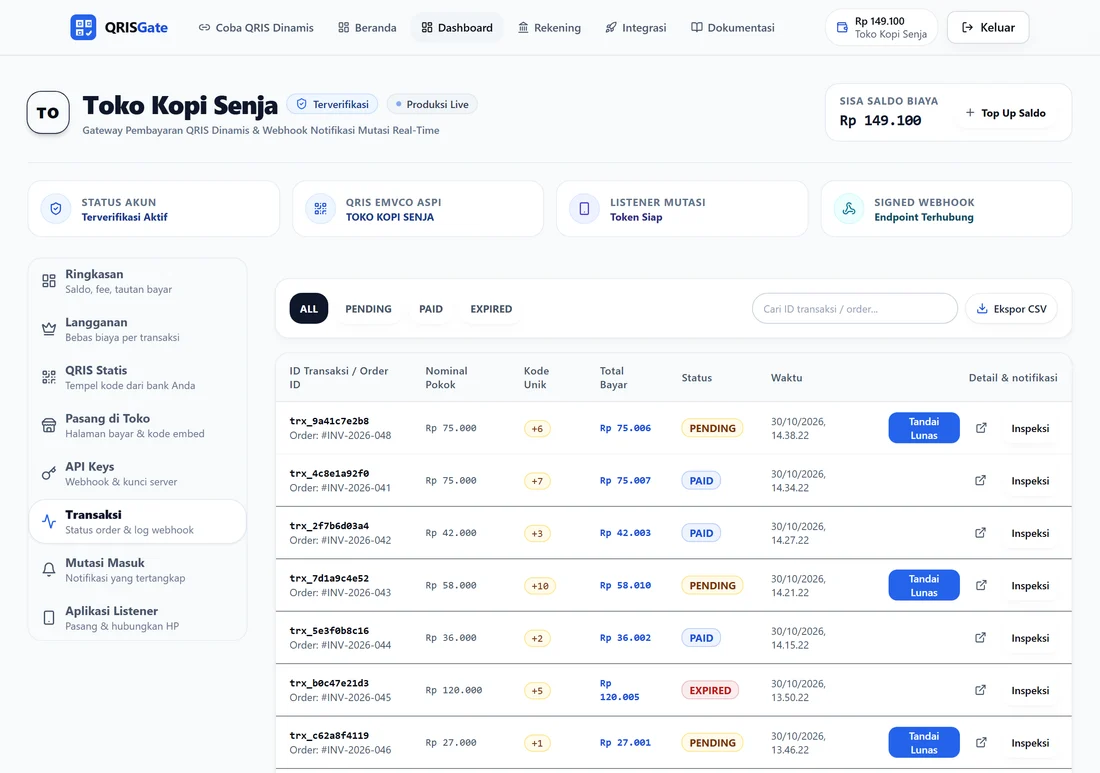1100x773 pixels.
Task: Filter transactions by PAID
Action: (431, 309)
